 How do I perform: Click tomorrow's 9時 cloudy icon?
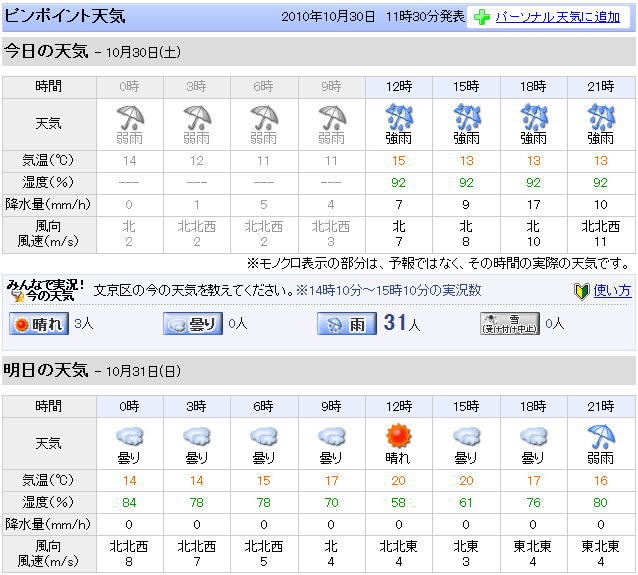coord(332,437)
